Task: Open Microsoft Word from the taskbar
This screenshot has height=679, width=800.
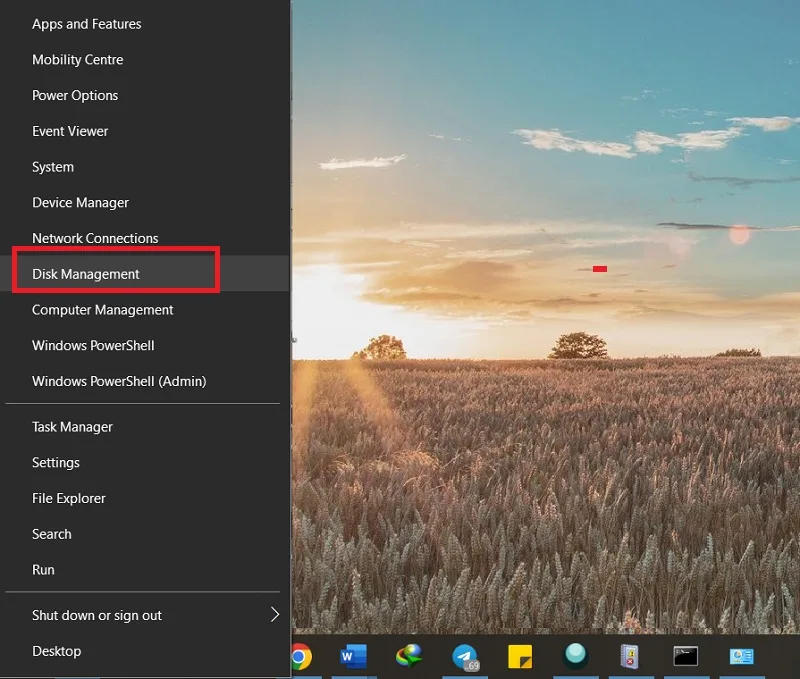Action: [x=353, y=656]
